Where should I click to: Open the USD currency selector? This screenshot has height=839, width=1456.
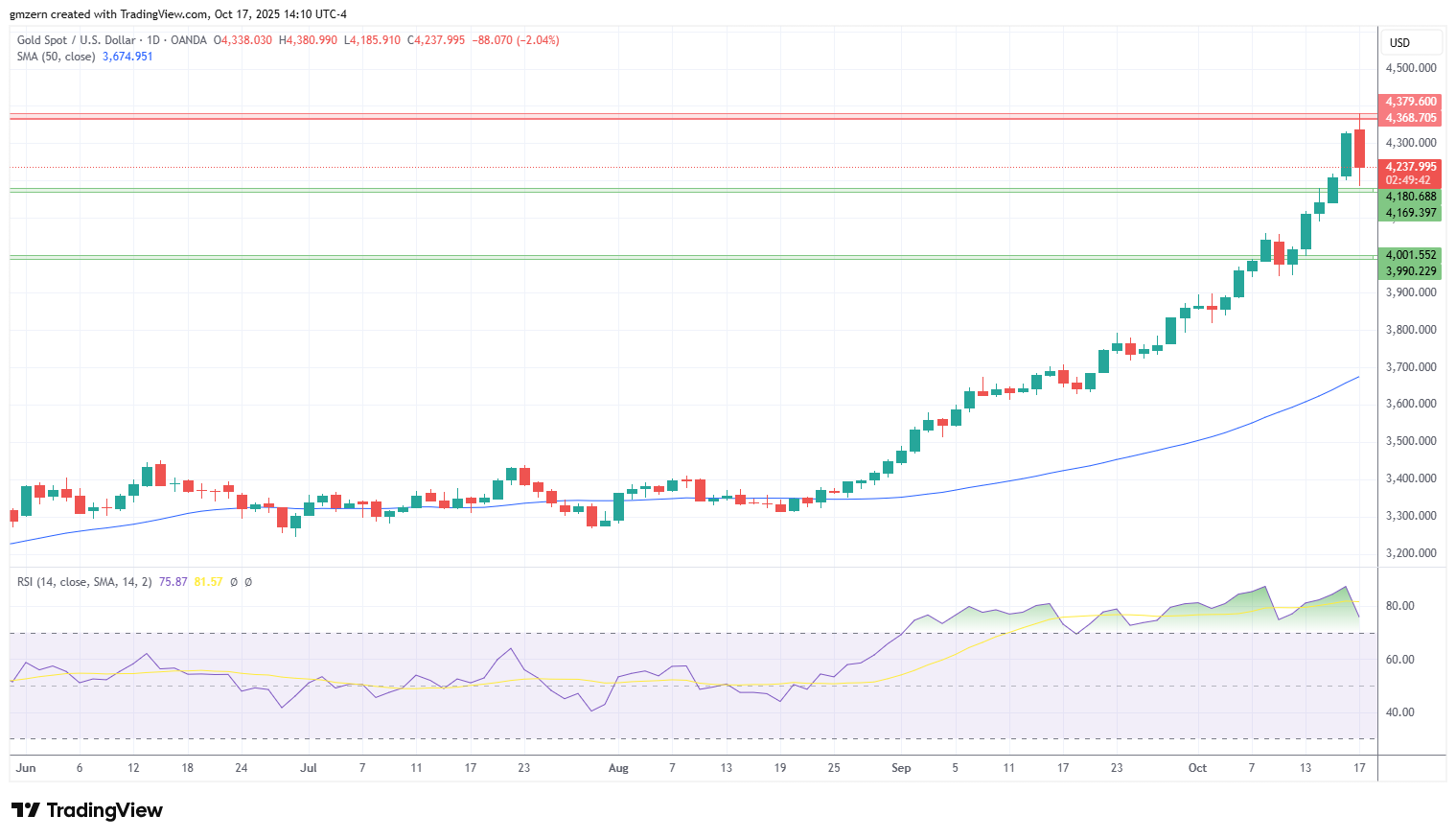pos(1411,42)
